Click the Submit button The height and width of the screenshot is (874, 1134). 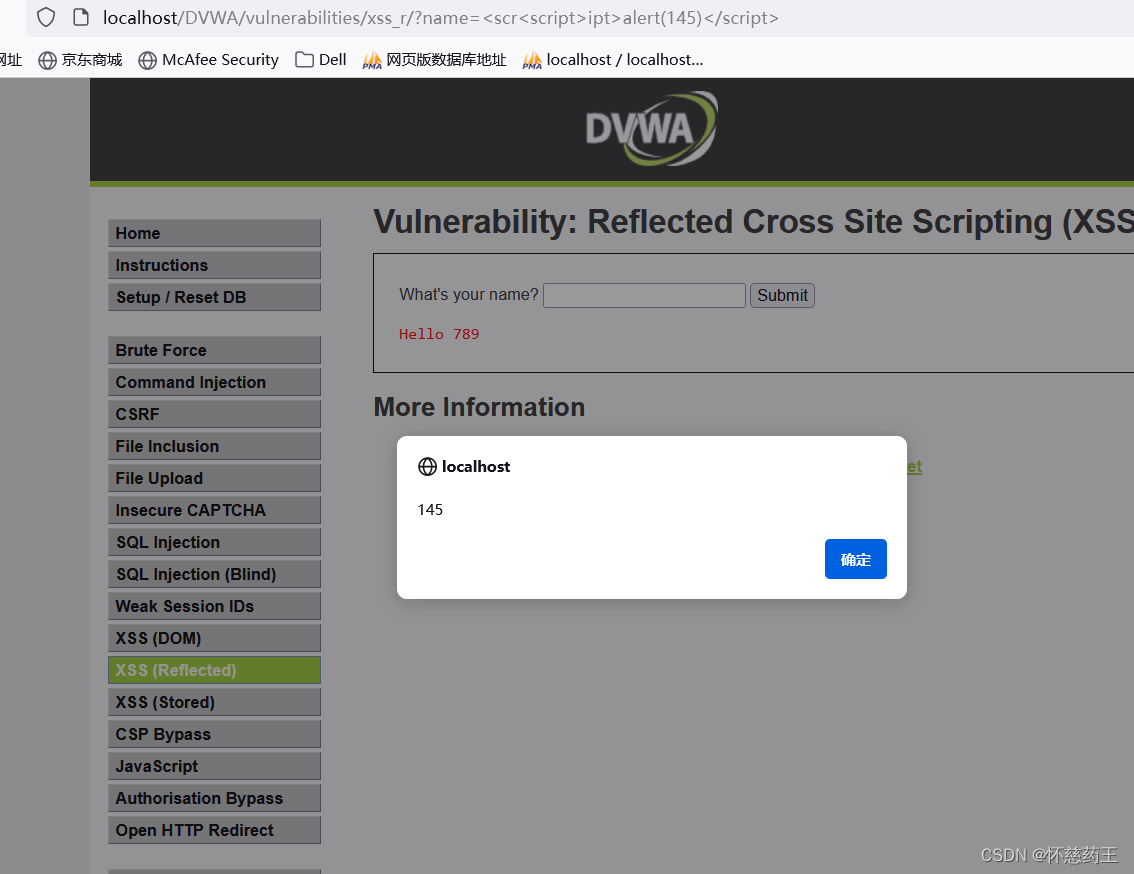click(783, 295)
